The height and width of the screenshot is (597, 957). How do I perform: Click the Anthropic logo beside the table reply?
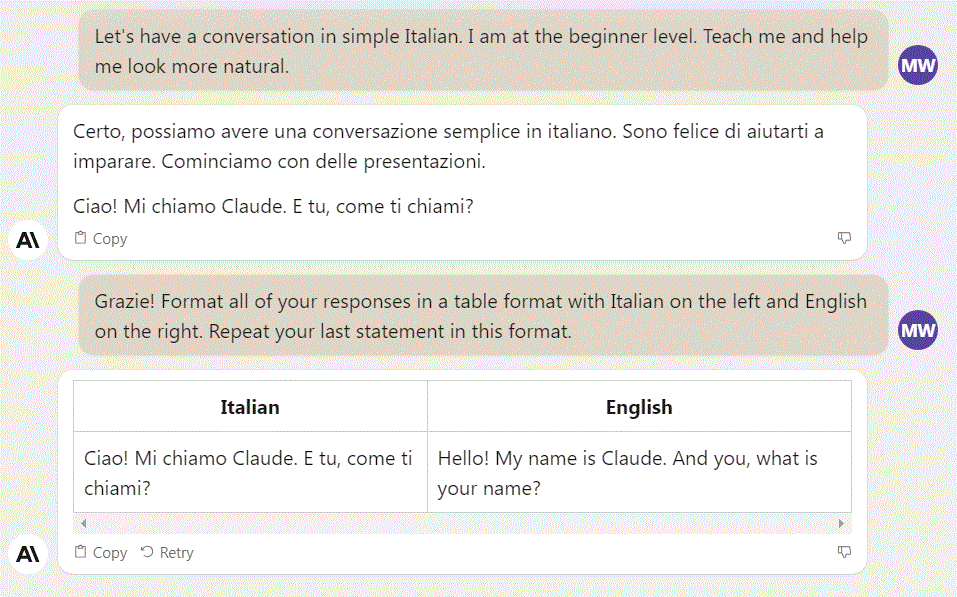pos(28,553)
